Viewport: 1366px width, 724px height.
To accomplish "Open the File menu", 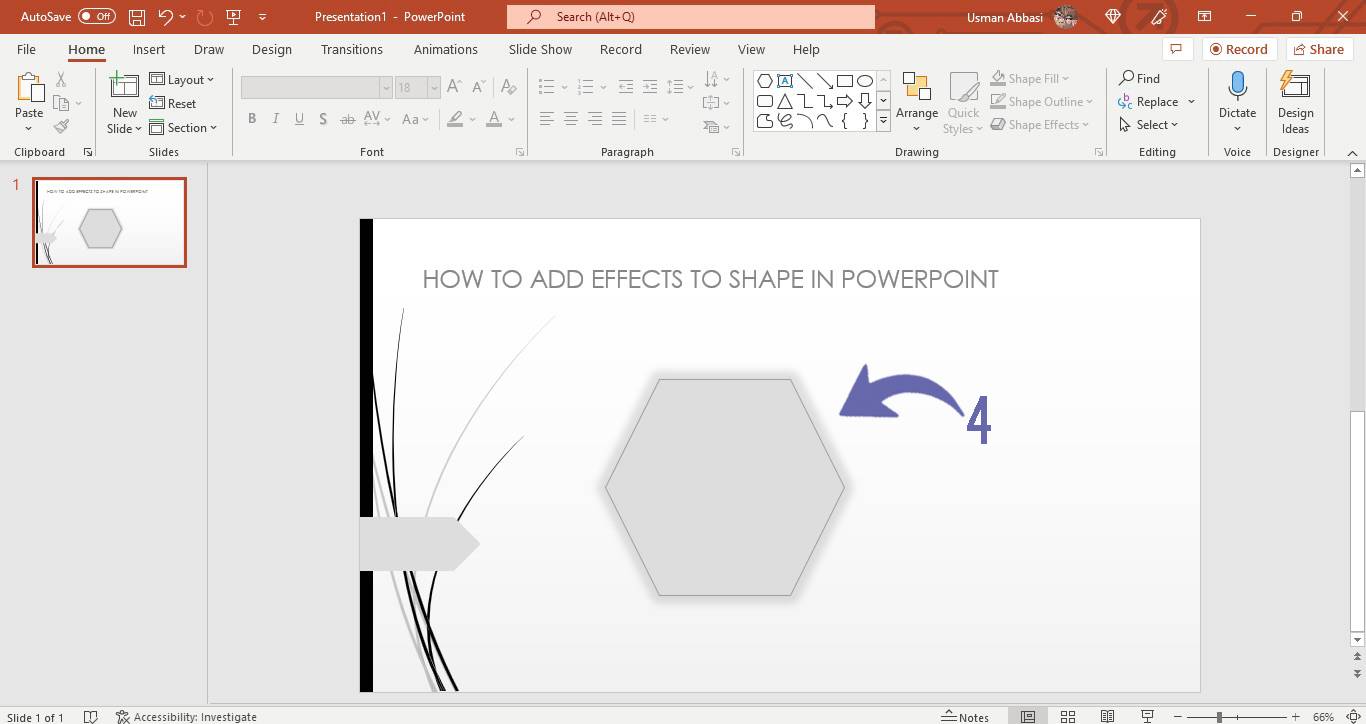I will 26,49.
